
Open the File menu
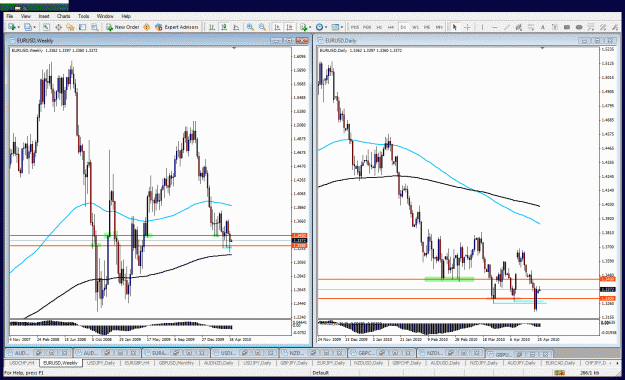tap(10, 16)
